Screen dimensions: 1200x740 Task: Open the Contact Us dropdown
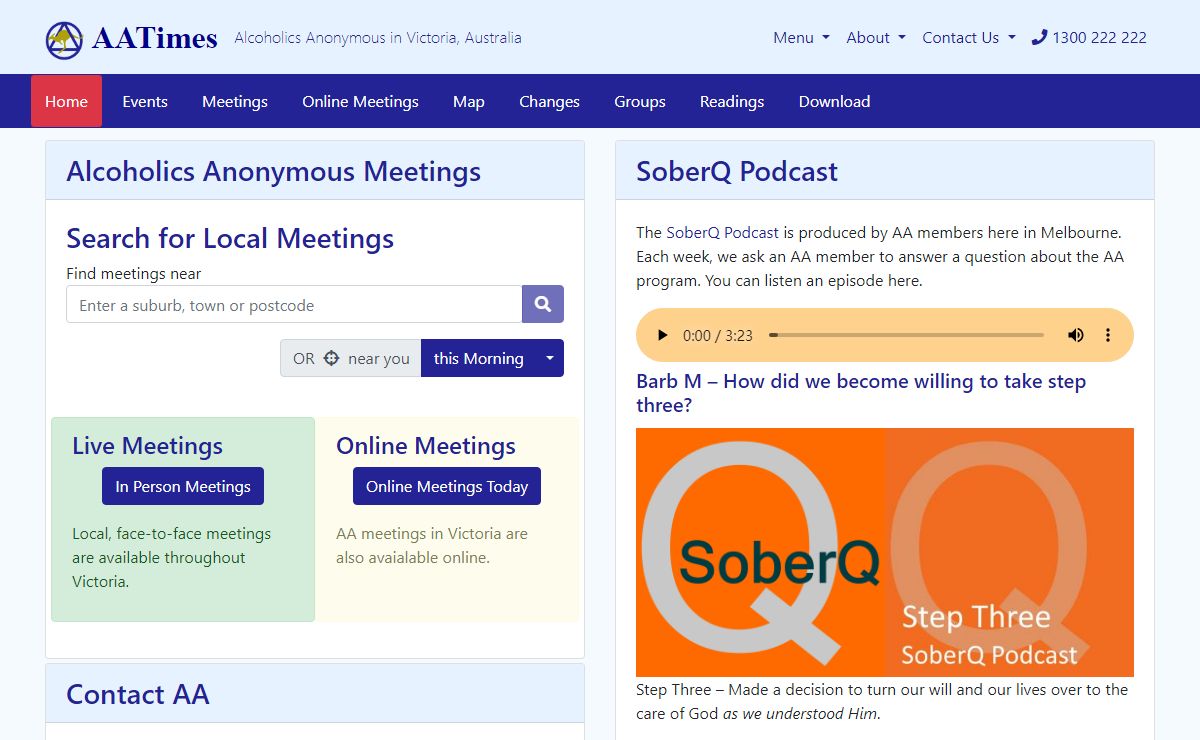(x=969, y=38)
